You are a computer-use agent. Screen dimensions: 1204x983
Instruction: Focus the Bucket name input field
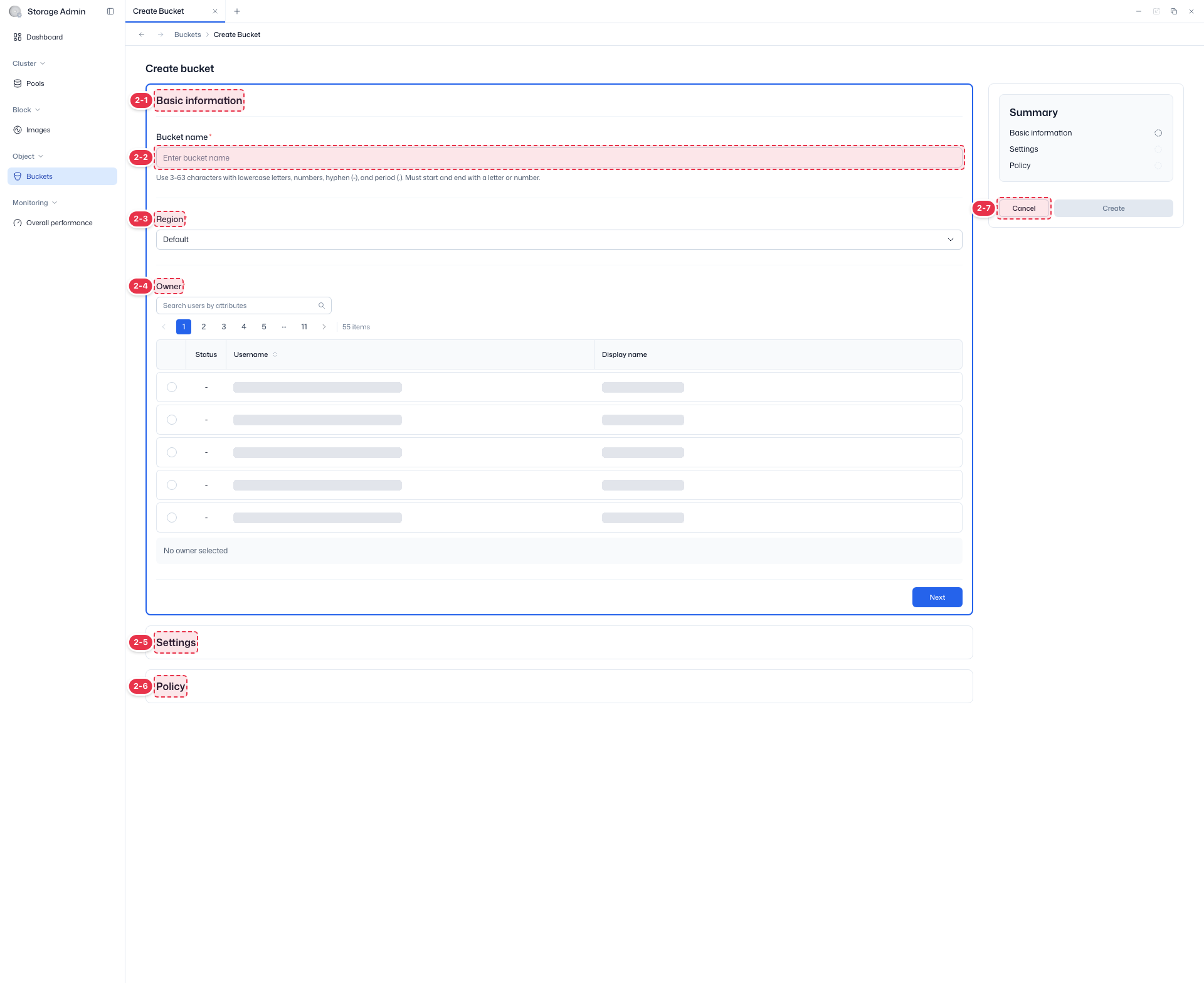[559, 158]
